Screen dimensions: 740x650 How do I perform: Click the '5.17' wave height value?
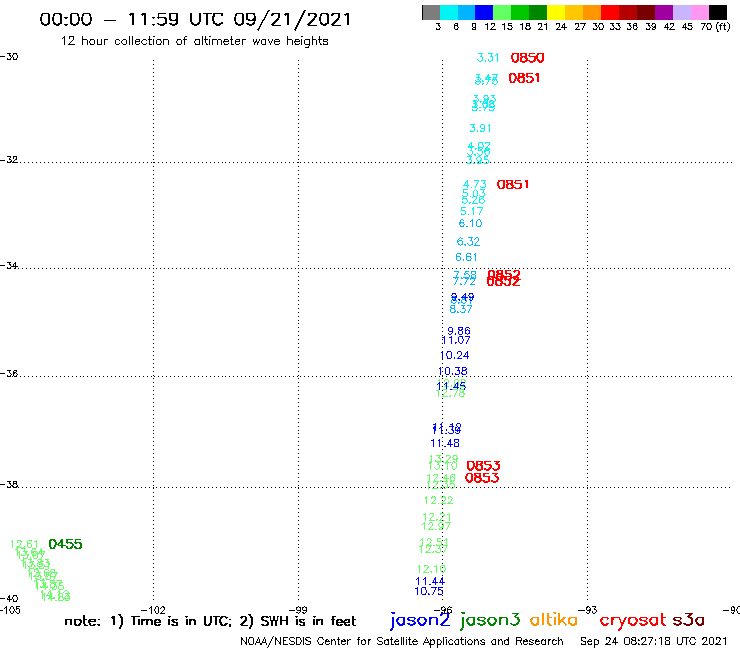point(471,211)
